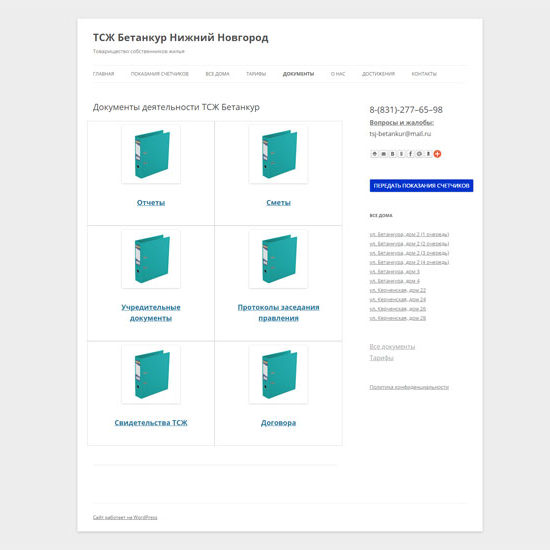Open the Главная menu item

pyautogui.click(x=103, y=74)
